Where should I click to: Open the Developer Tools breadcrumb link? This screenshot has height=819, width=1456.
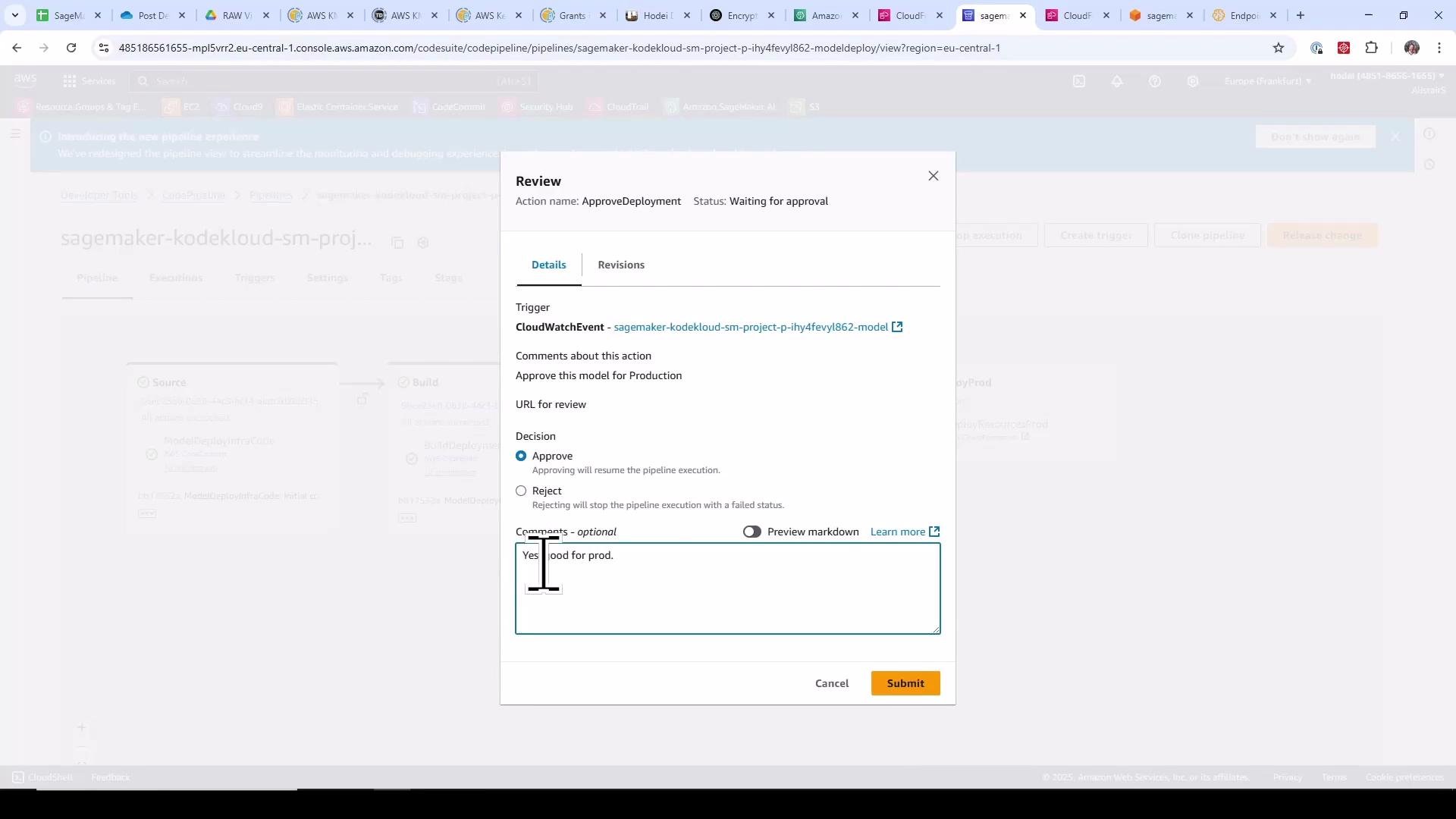(99, 195)
